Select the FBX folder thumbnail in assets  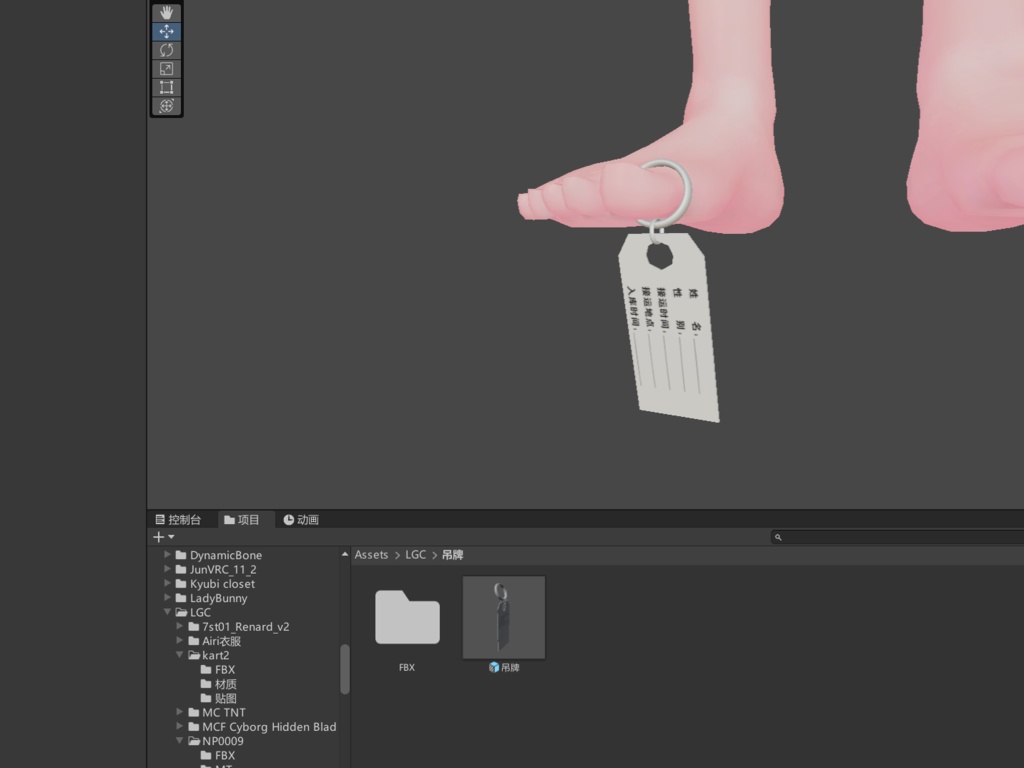coord(407,618)
